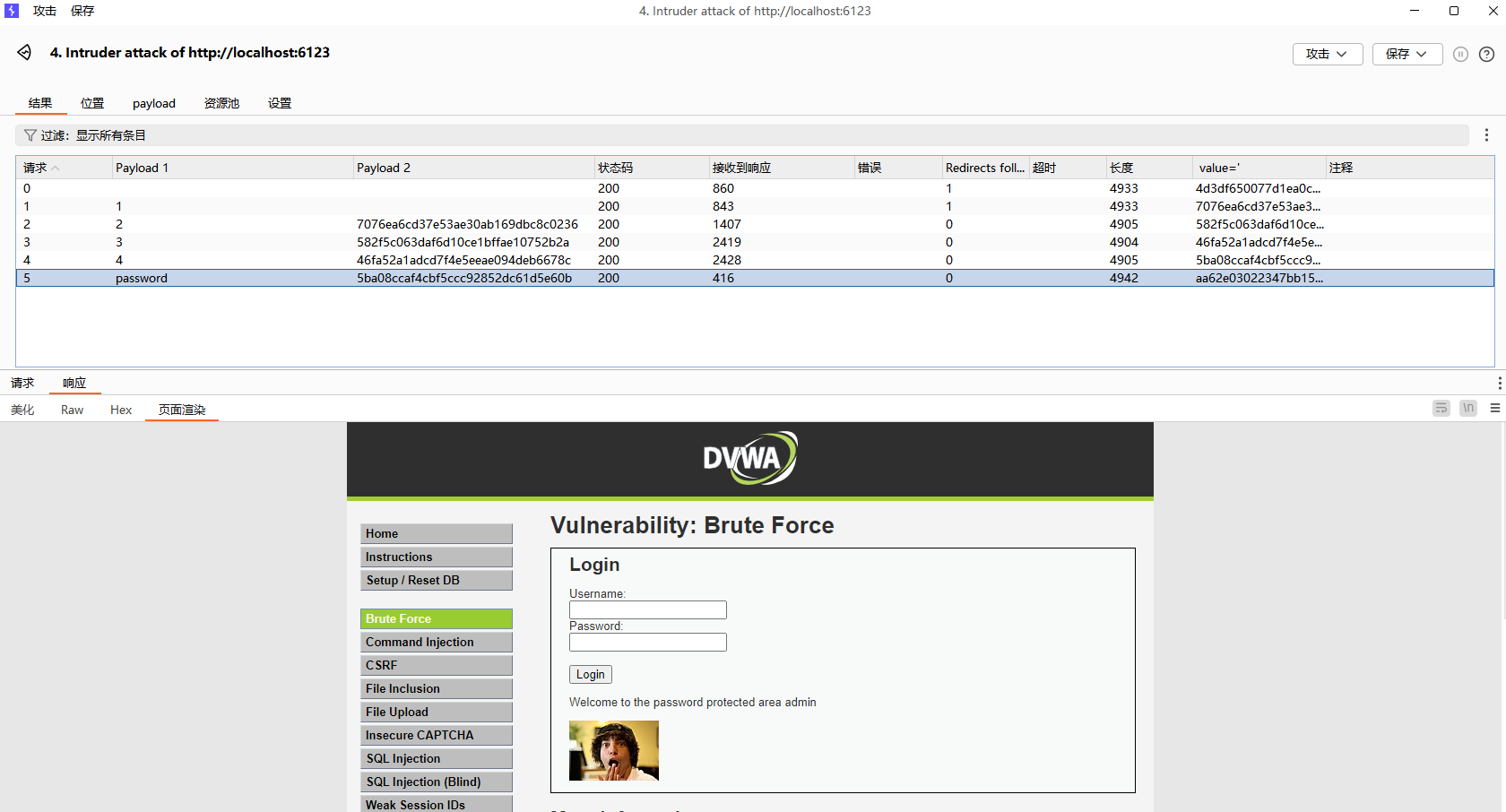This screenshot has height=812, width=1506.
Task: Switch to the Hex view tab
Action: pos(121,410)
